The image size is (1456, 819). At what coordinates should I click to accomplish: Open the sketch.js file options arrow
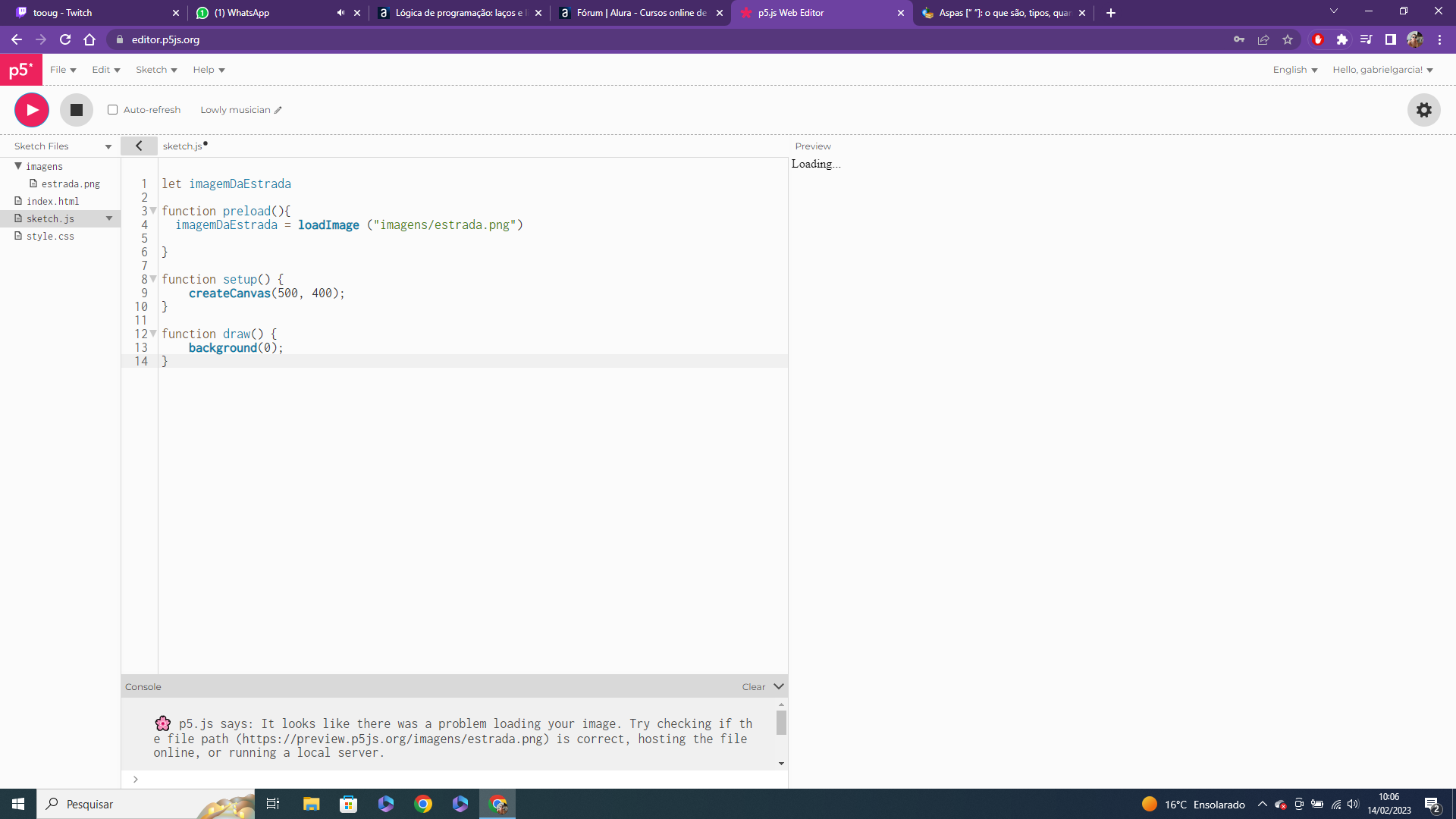pos(109,218)
